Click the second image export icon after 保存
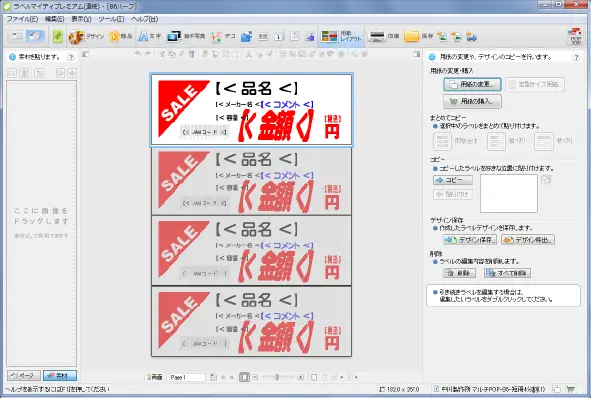The width and height of the screenshot is (592, 398). point(456,37)
